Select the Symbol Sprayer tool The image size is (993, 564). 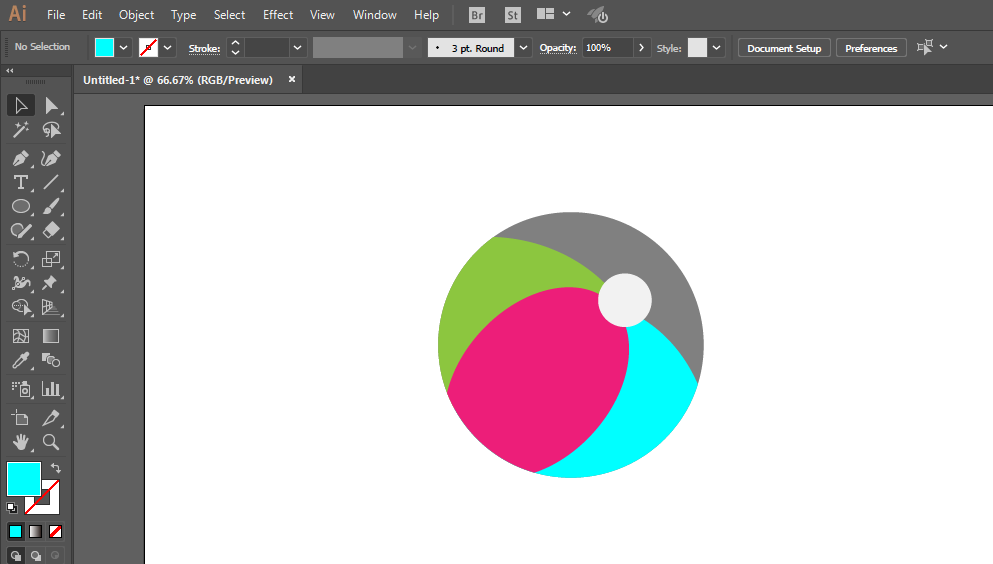pyautogui.click(x=21, y=389)
